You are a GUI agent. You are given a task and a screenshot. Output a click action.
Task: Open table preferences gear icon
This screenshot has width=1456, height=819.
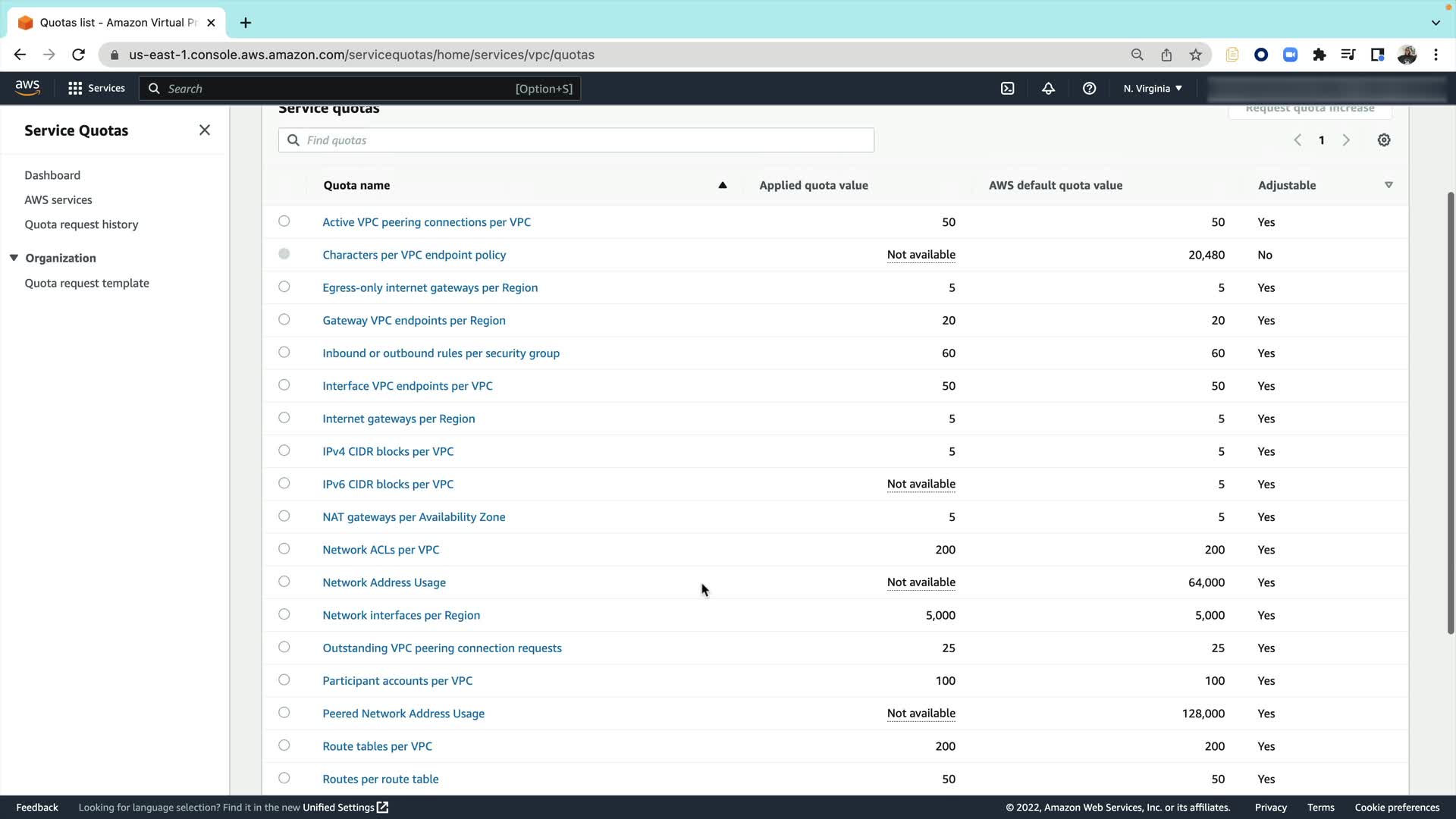point(1383,140)
